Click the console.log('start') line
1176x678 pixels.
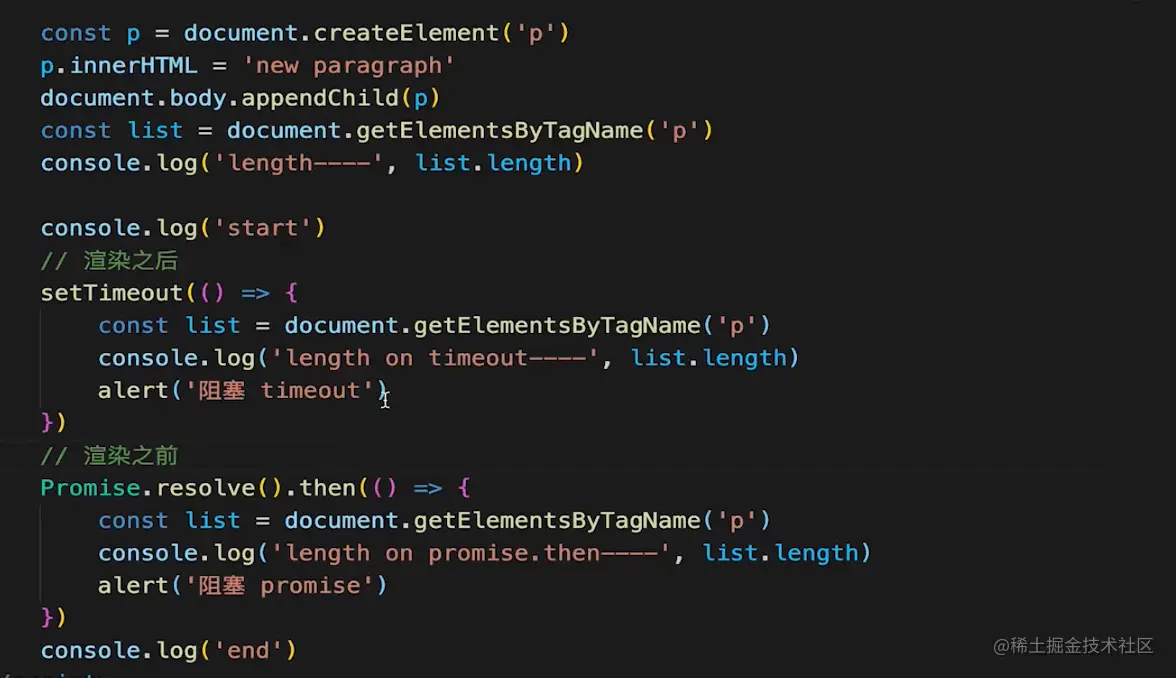(183, 228)
